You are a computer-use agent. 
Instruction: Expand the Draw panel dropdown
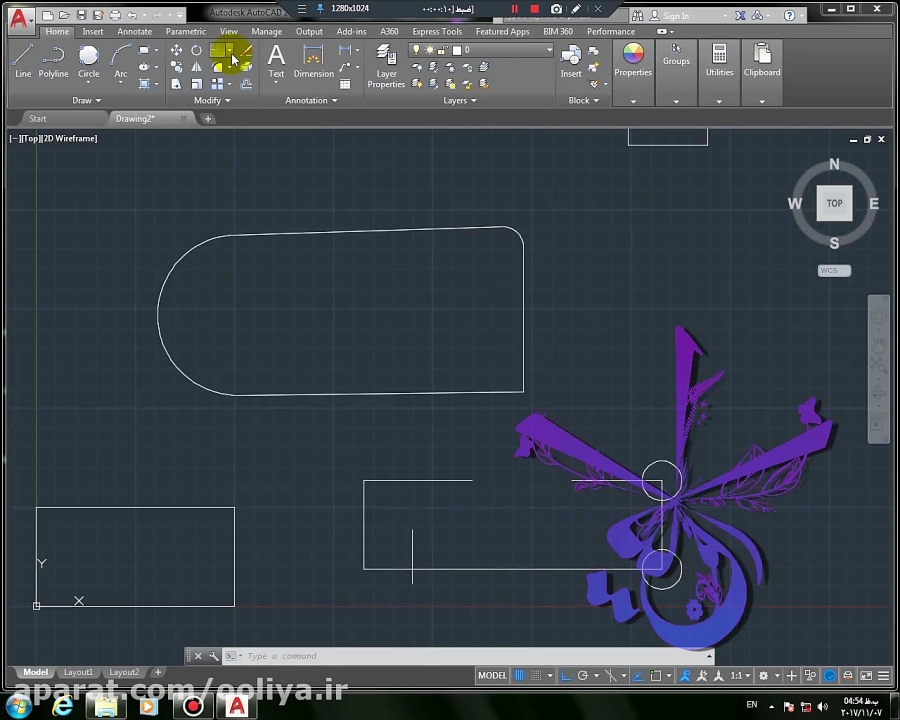[87, 100]
